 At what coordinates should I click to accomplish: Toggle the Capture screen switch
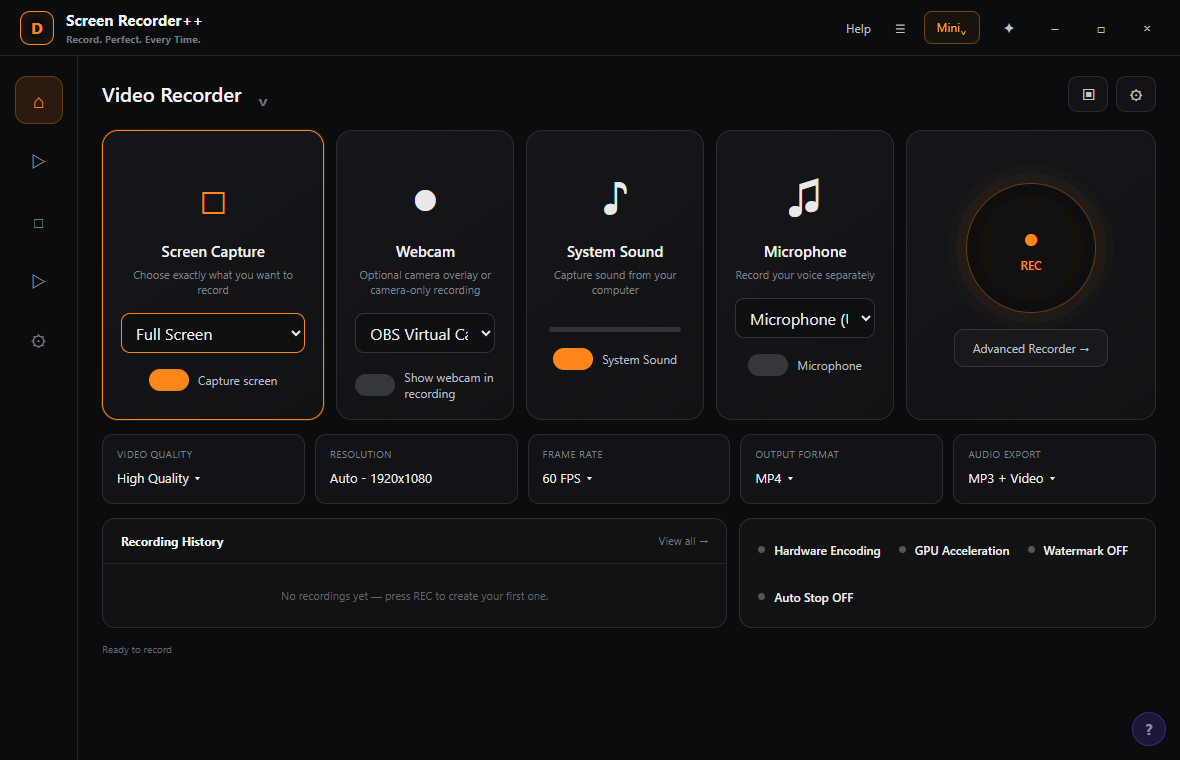pyautogui.click(x=169, y=380)
